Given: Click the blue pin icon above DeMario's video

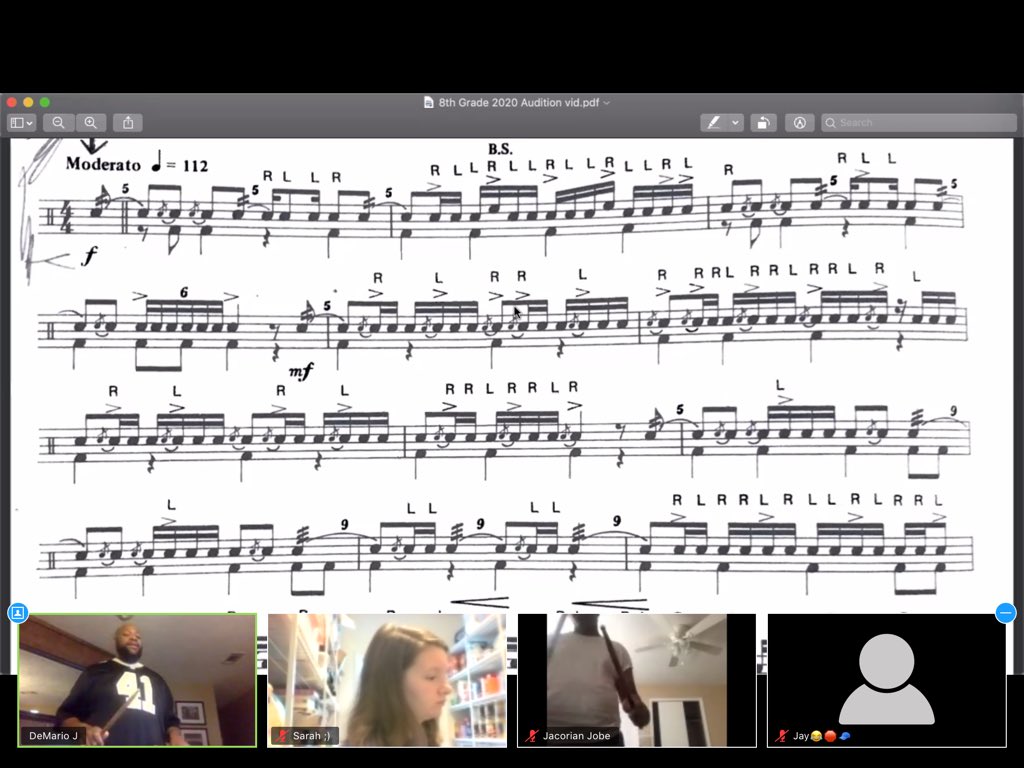Looking at the screenshot, I should click(x=18, y=613).
